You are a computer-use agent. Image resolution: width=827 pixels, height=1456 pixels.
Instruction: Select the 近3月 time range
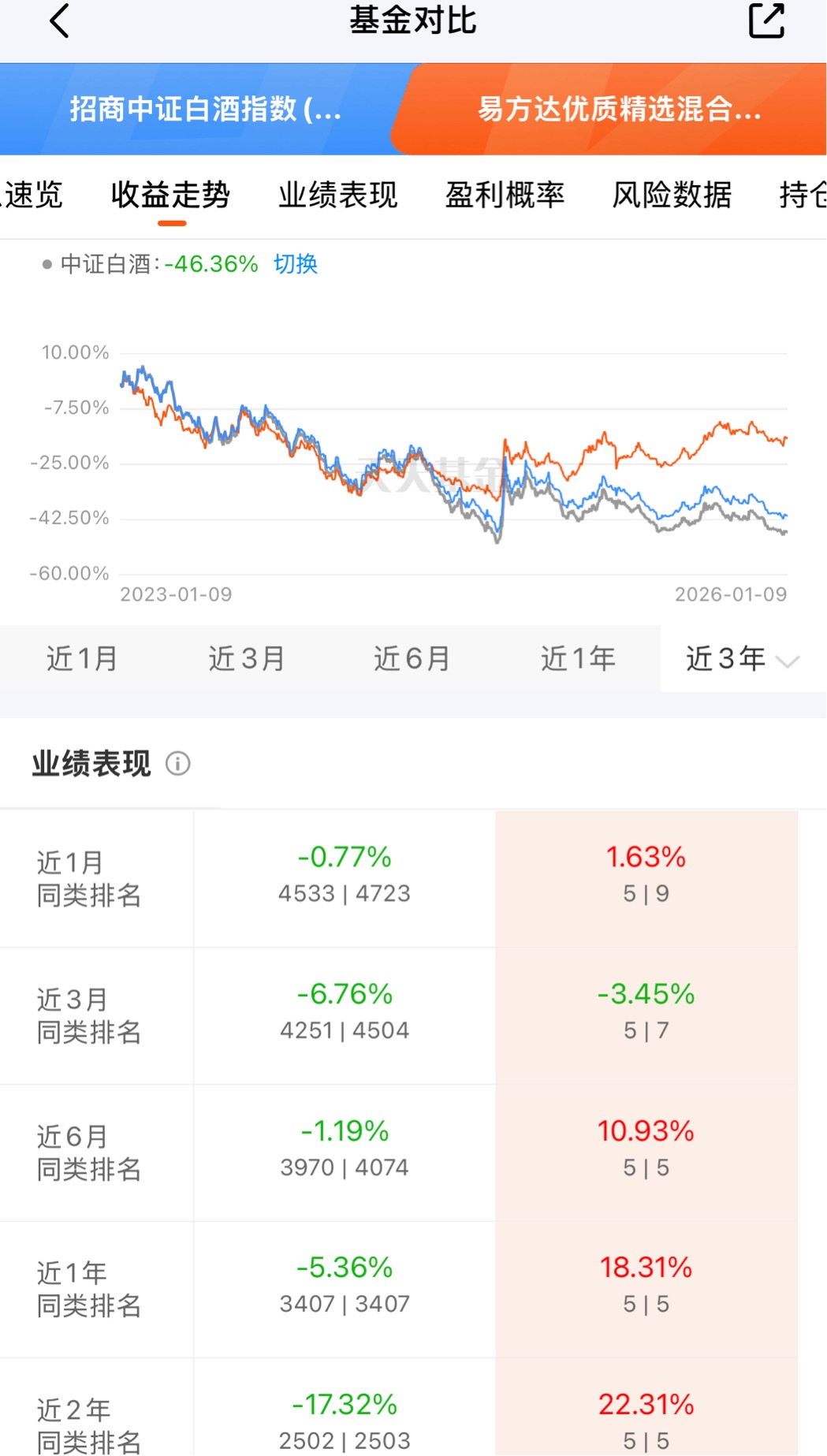click(247, 659)
